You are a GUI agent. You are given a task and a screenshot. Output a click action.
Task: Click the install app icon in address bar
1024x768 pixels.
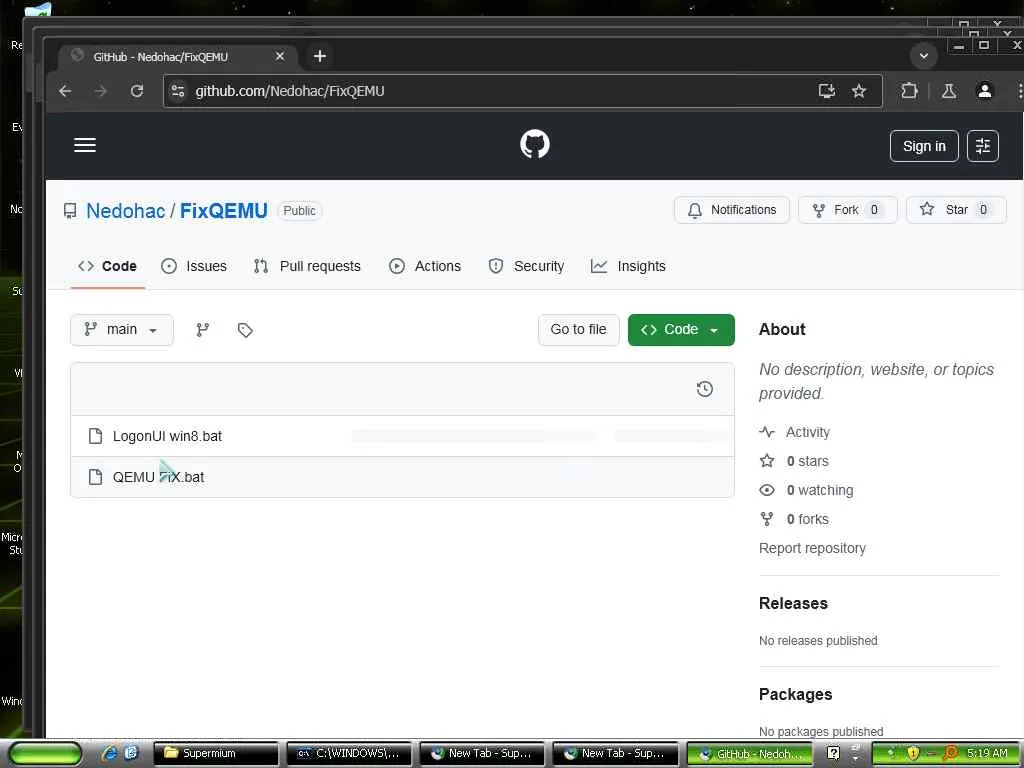pyautogui.click(x=827, y=91)
